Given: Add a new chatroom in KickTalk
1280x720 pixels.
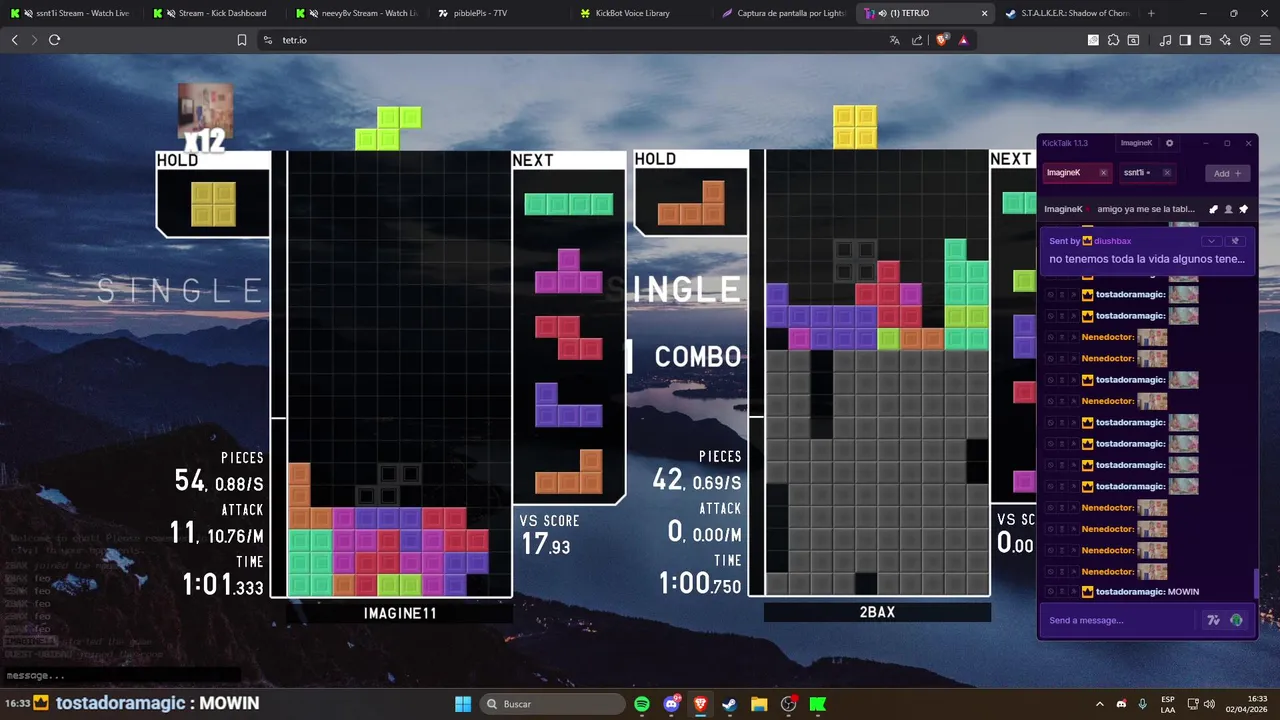Looking at the screenshot, I should click(1227, 173).
